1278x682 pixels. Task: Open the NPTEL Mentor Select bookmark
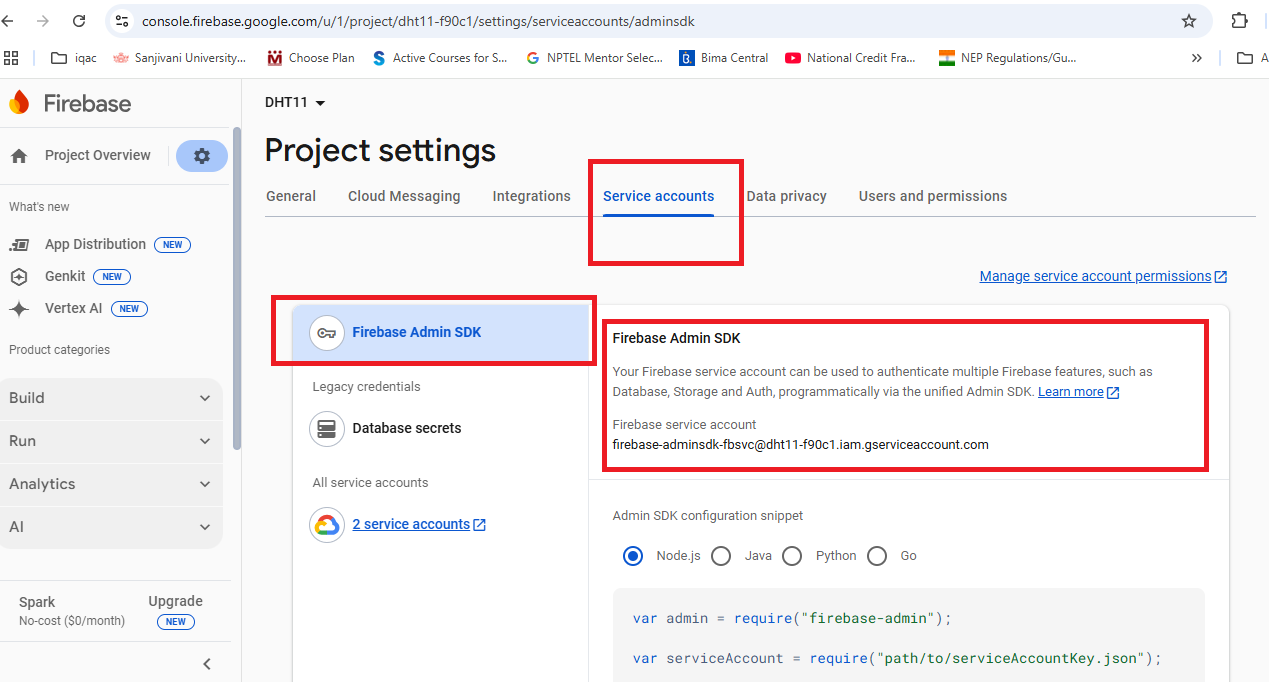tap(595, 58)
